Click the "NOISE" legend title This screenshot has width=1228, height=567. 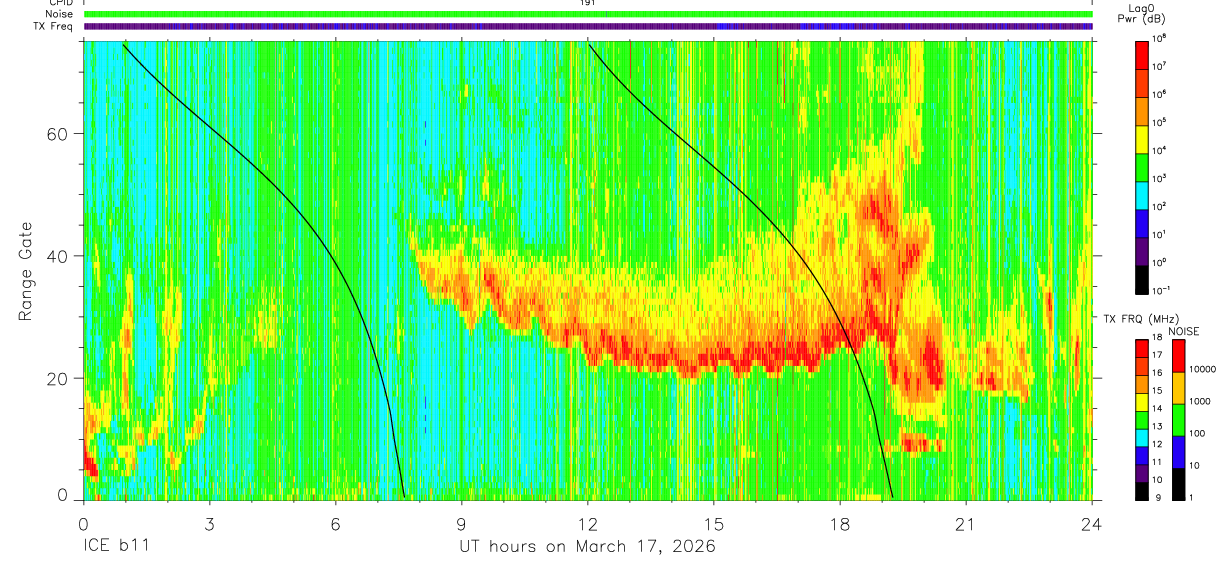1182,331
